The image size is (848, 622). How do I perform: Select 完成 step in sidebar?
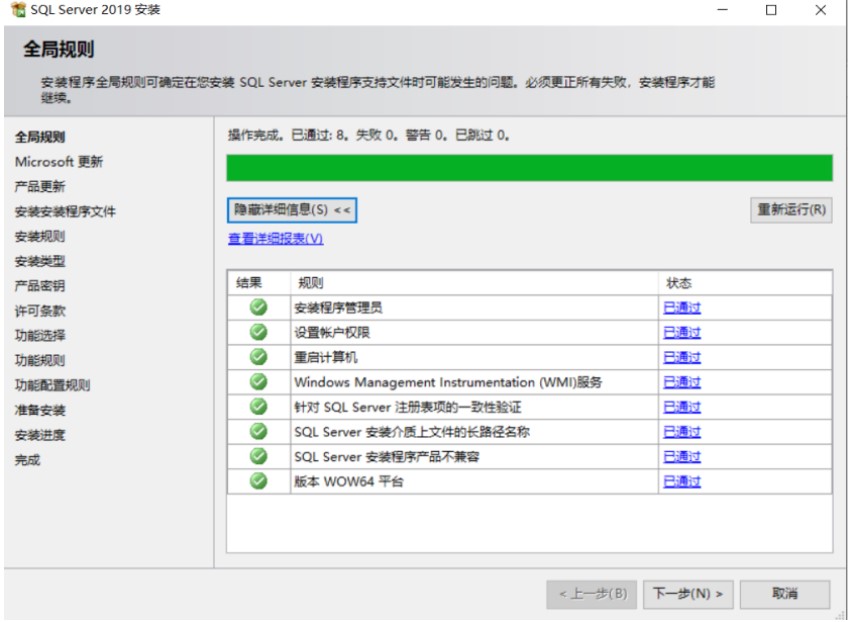point(28,460)
